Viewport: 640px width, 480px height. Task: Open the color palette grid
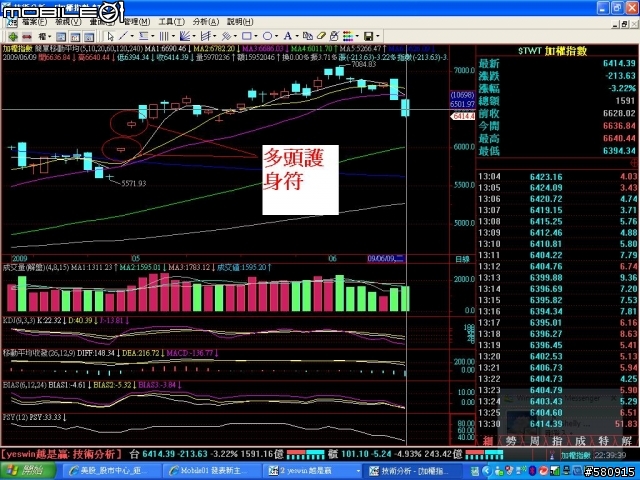tap(348, 37)
